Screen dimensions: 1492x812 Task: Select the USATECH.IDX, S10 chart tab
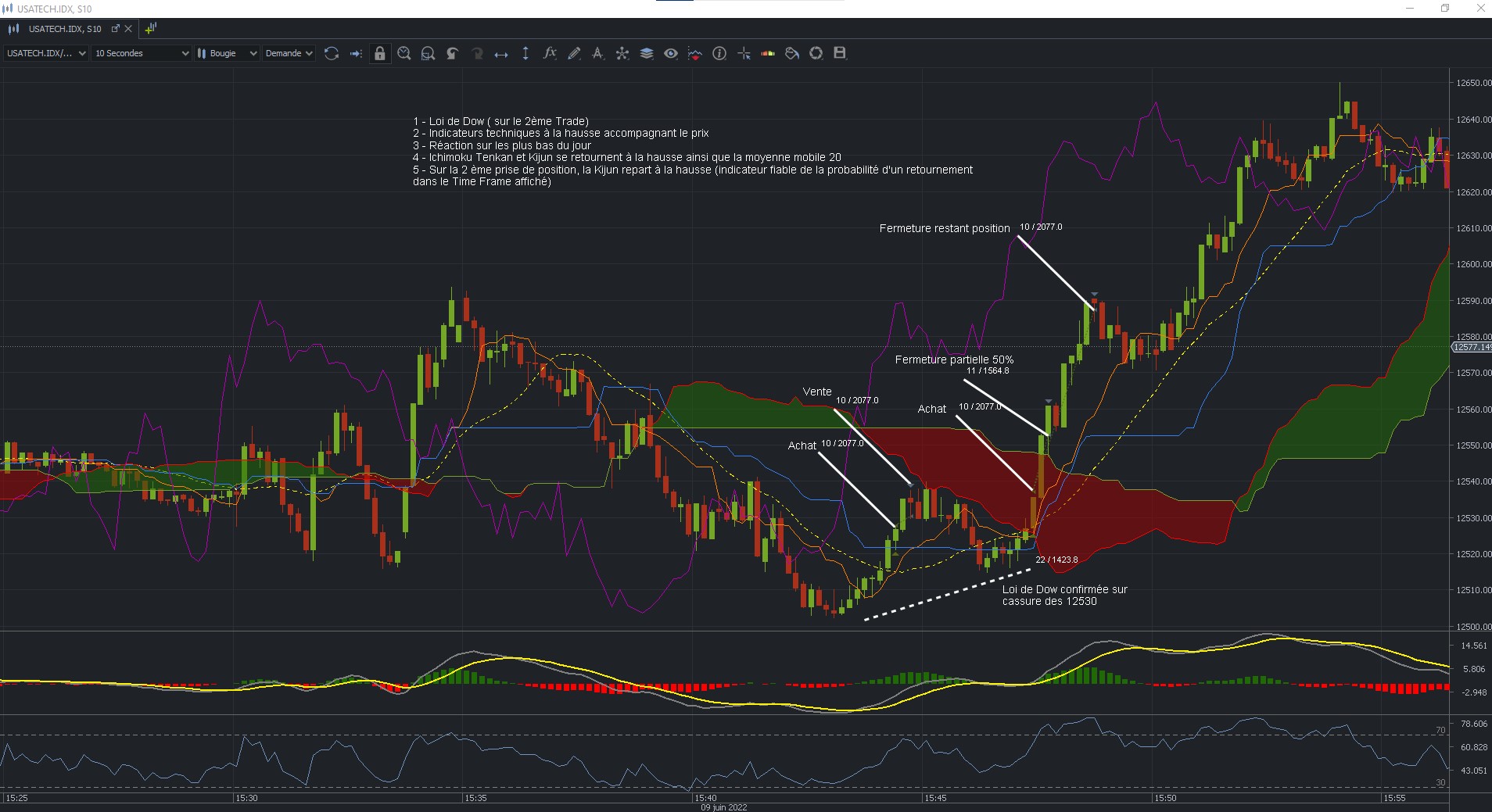(65, 29)
